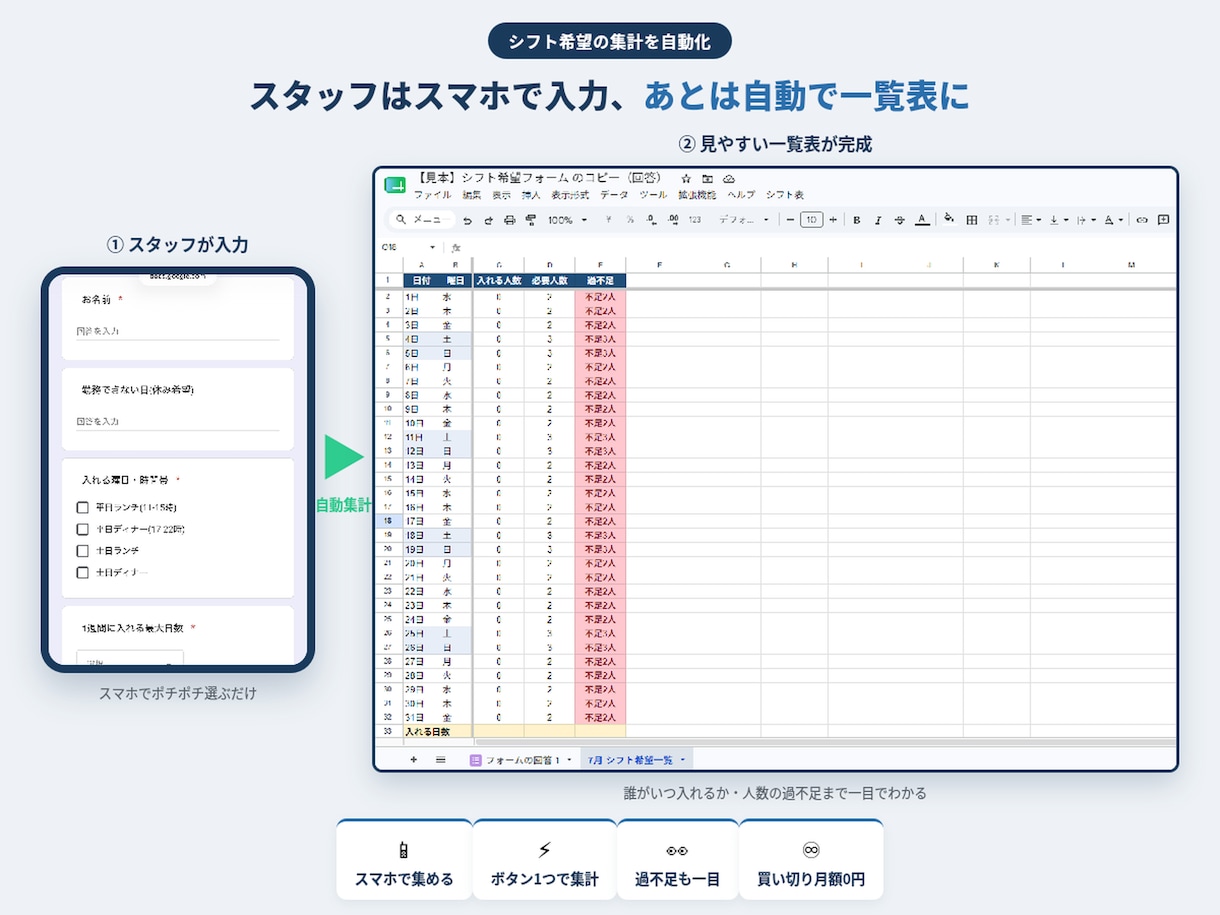
Task: Decrease decimal places
Action: [652, 220]
